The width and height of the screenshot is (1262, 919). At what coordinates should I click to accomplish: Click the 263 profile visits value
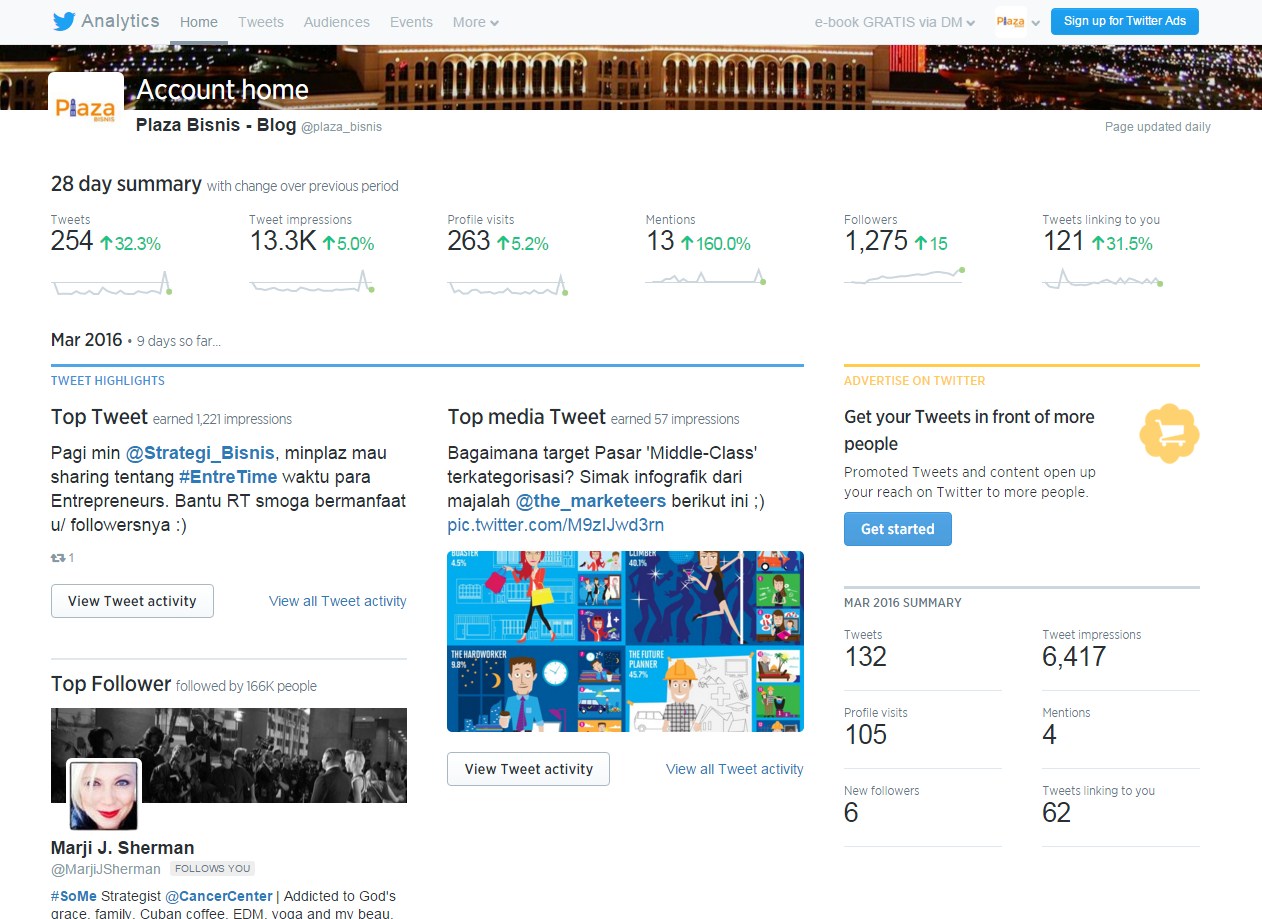pos(469,241)
